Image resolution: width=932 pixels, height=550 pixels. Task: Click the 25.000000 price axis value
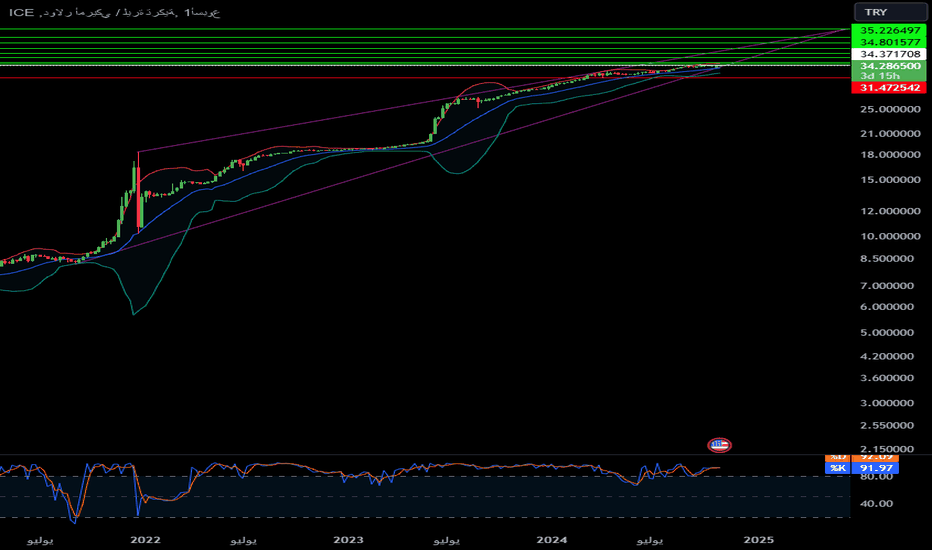click(890, 109)
